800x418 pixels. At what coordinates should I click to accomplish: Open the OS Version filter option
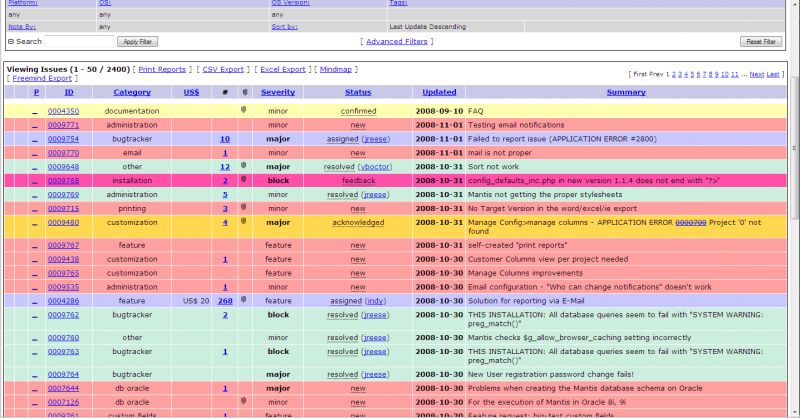click(290, 3)
